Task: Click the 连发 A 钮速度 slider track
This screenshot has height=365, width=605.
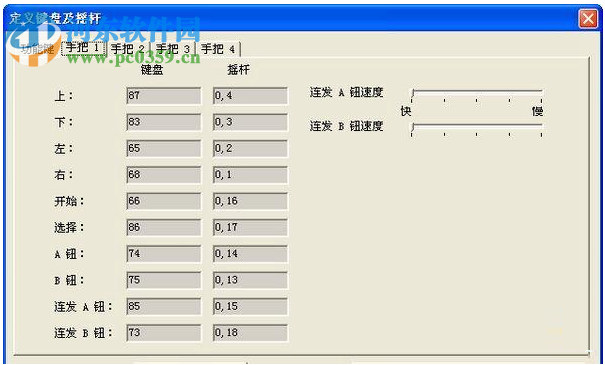Action: coord(477,93)
